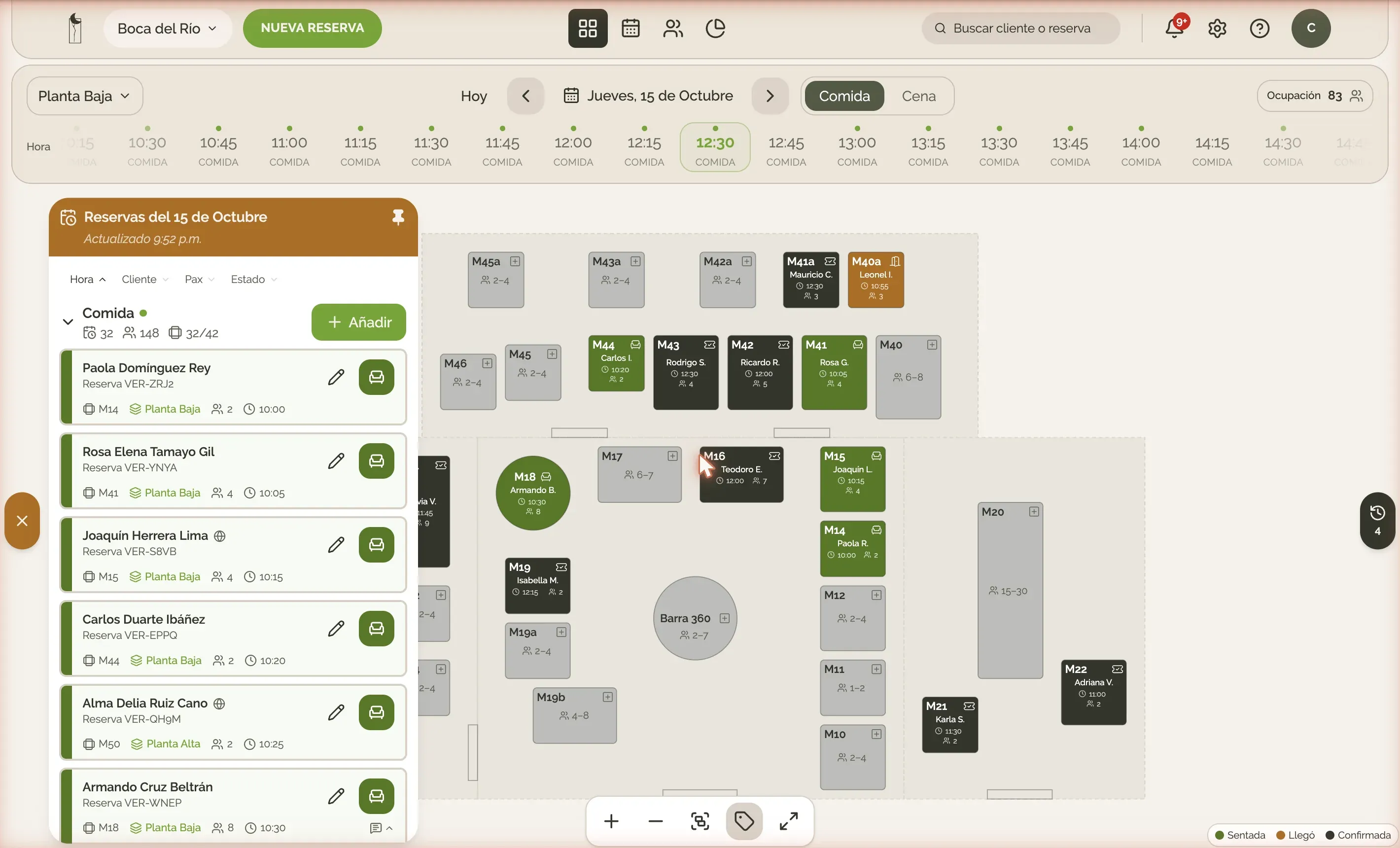1400x848 pixels.
Task: Open settings gear
Action: pyautogui.click(x=1217, y=29)
